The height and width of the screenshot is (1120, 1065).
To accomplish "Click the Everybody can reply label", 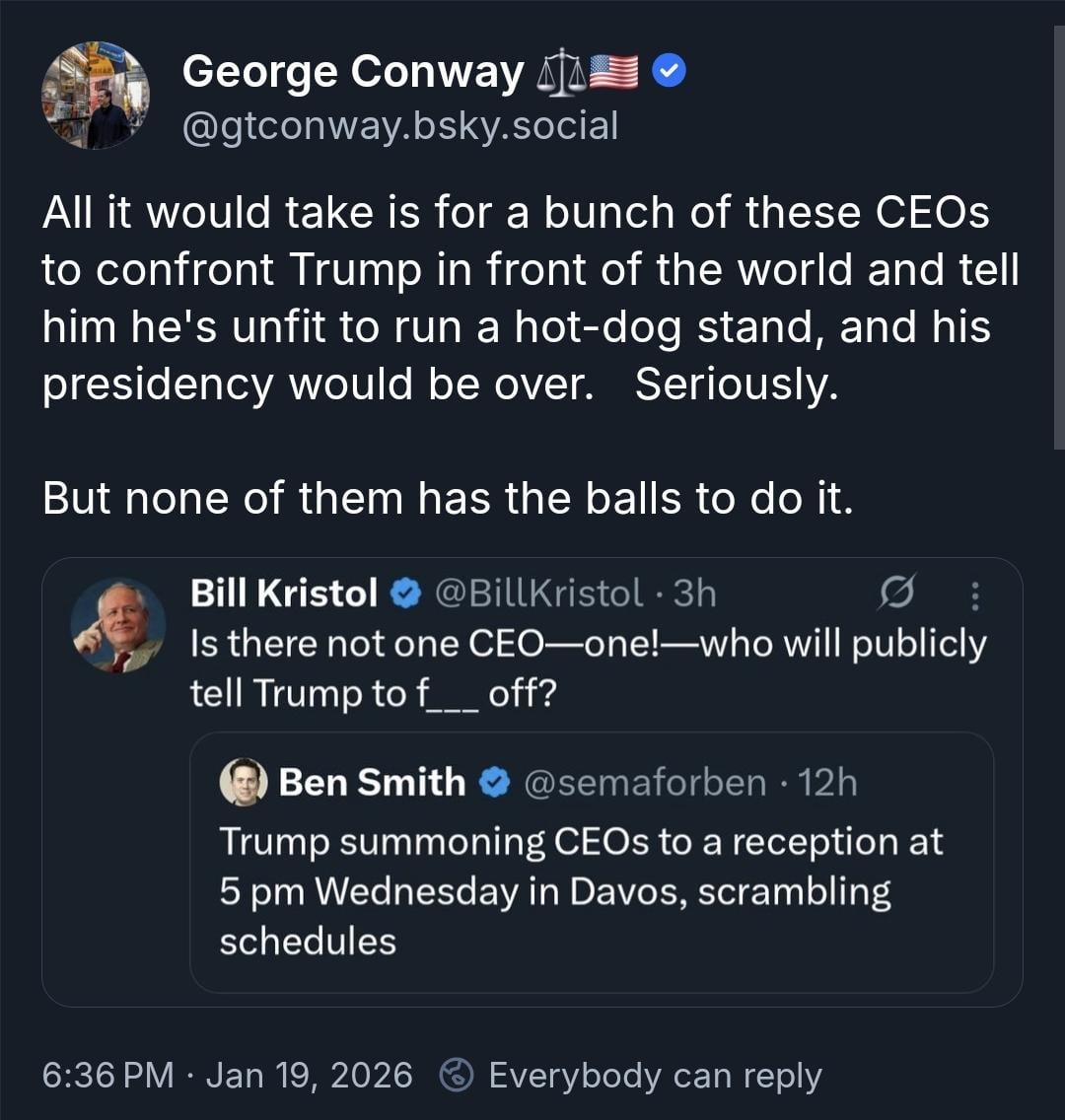I will pos(655,1075).
